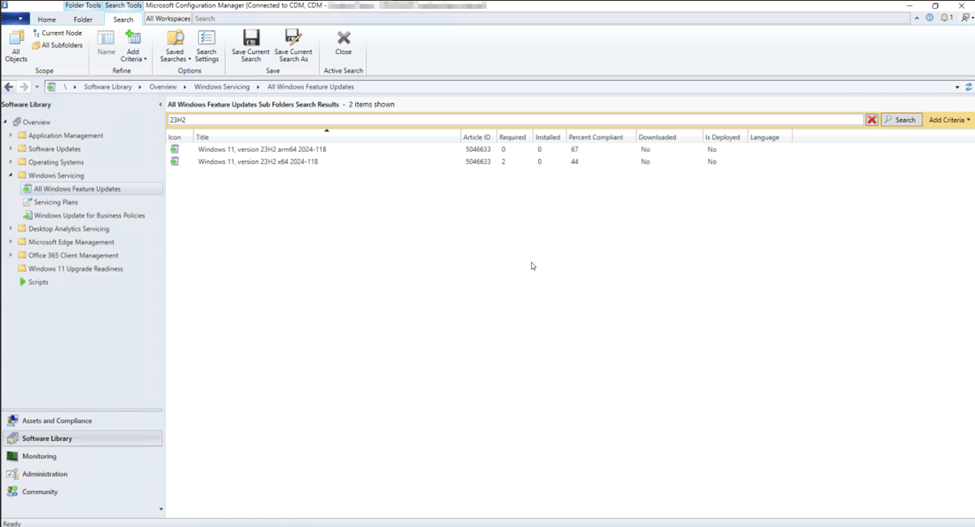Image resolution: width=975 pixels, height=527 pixels.
Task: Expand the Software Updates tree node
Action: point(11,149)
